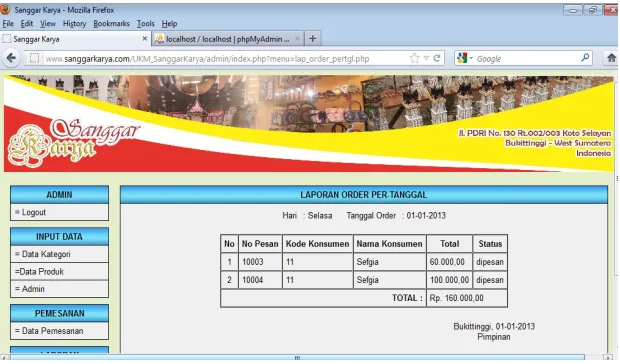Open the Tools menu
620x364 pixels.
[x=146, y=24]
